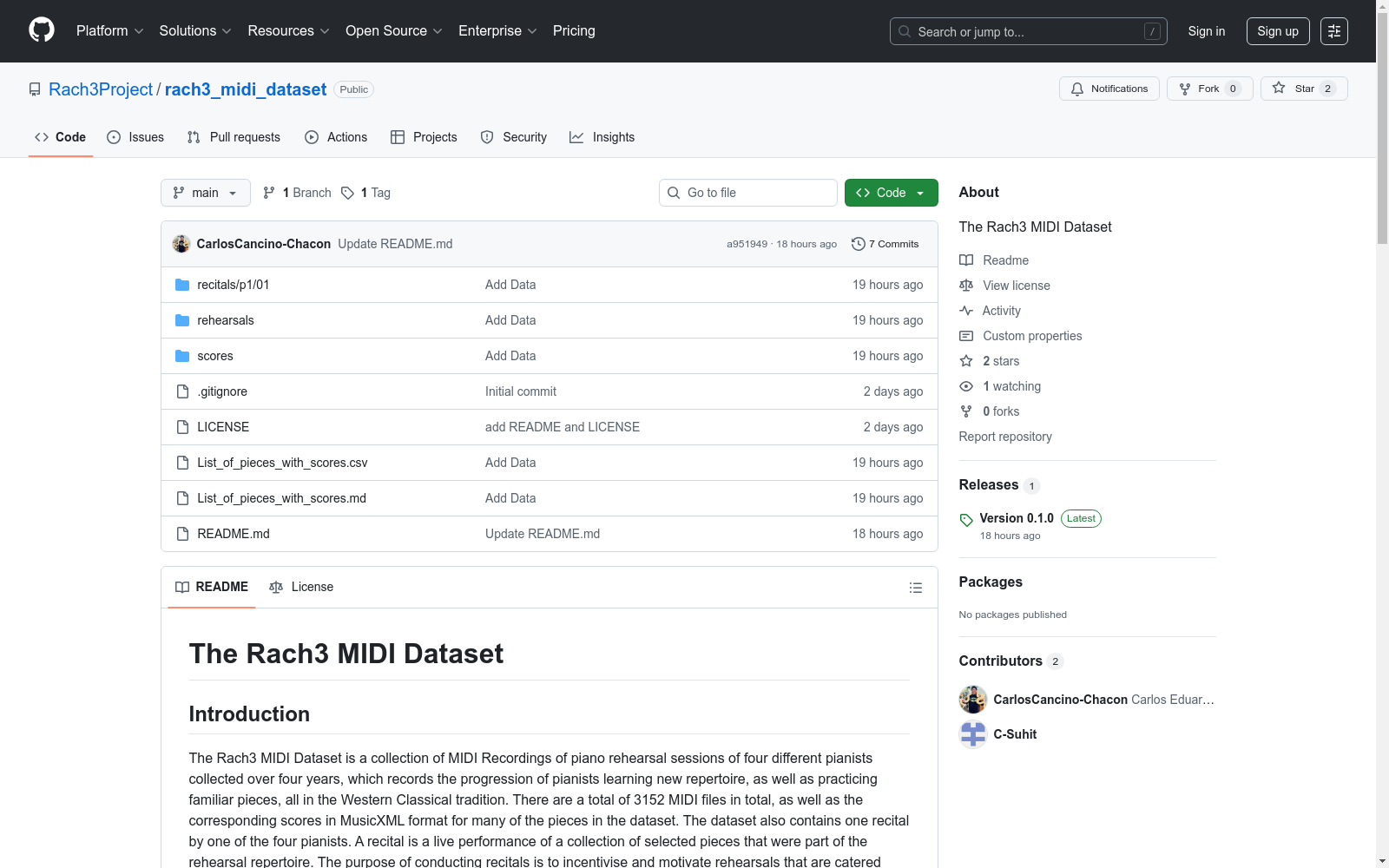
Task: Expand the Platform menu
Action: coord(110,31)
